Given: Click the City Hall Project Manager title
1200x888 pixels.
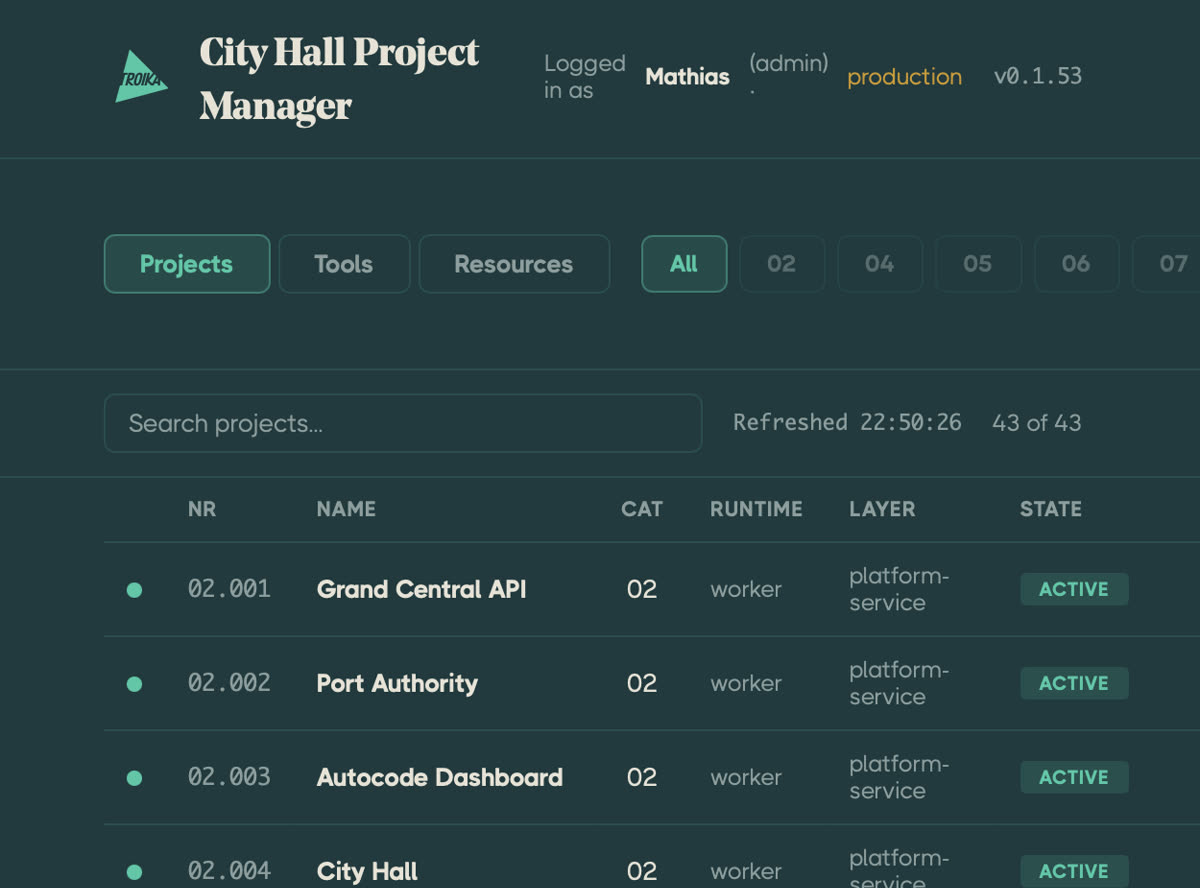Looking at the screenshot, I should (340, 79).
